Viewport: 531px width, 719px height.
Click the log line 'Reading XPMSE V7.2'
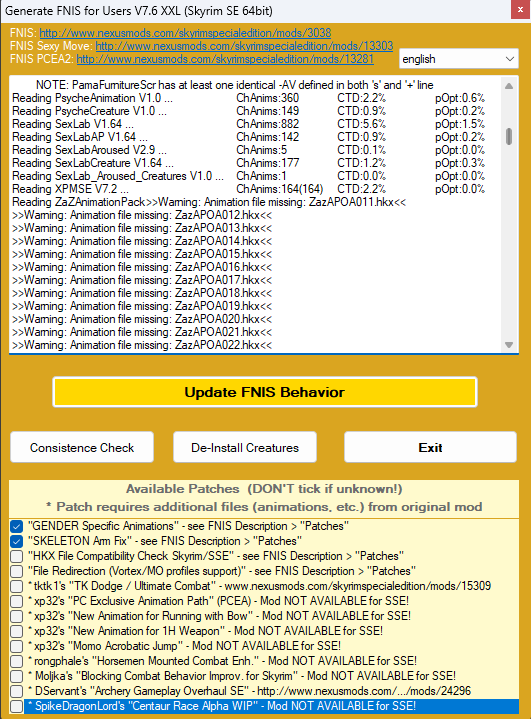click(x=248, y=189)
